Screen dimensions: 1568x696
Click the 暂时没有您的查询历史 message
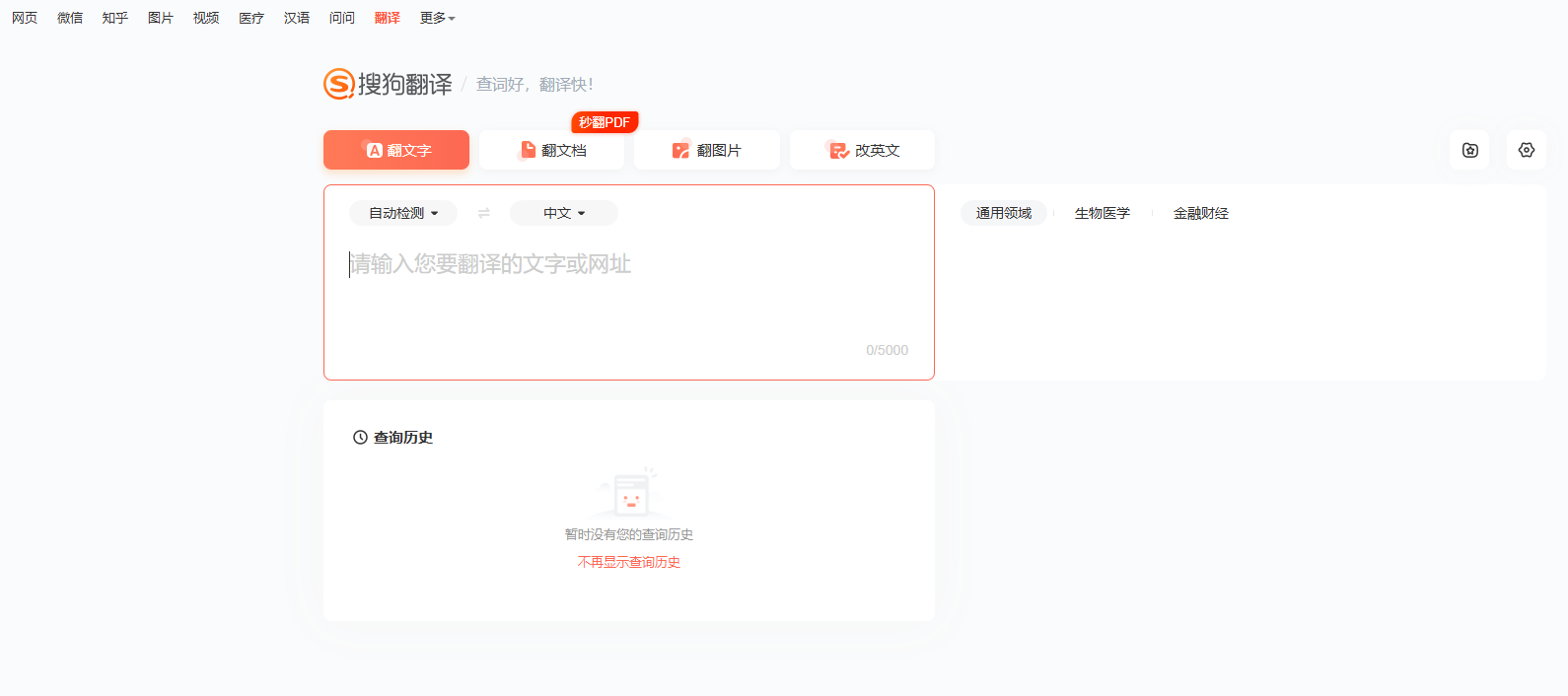click(629, 534)
